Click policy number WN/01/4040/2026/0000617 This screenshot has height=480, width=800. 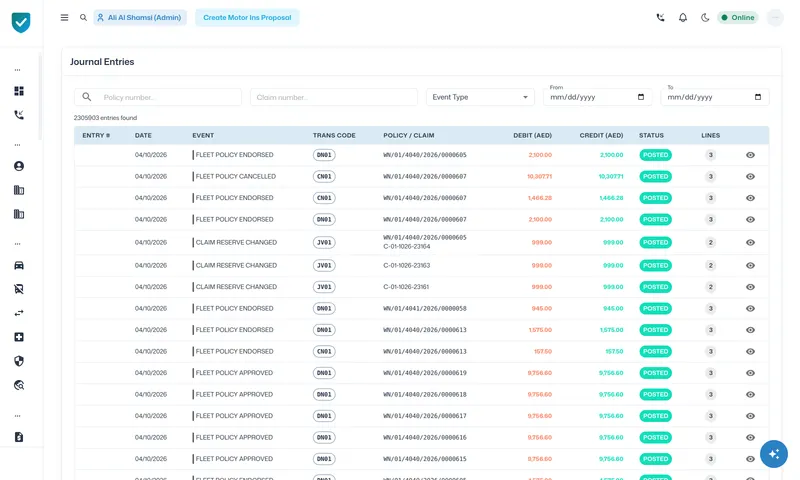click(424, 416)
